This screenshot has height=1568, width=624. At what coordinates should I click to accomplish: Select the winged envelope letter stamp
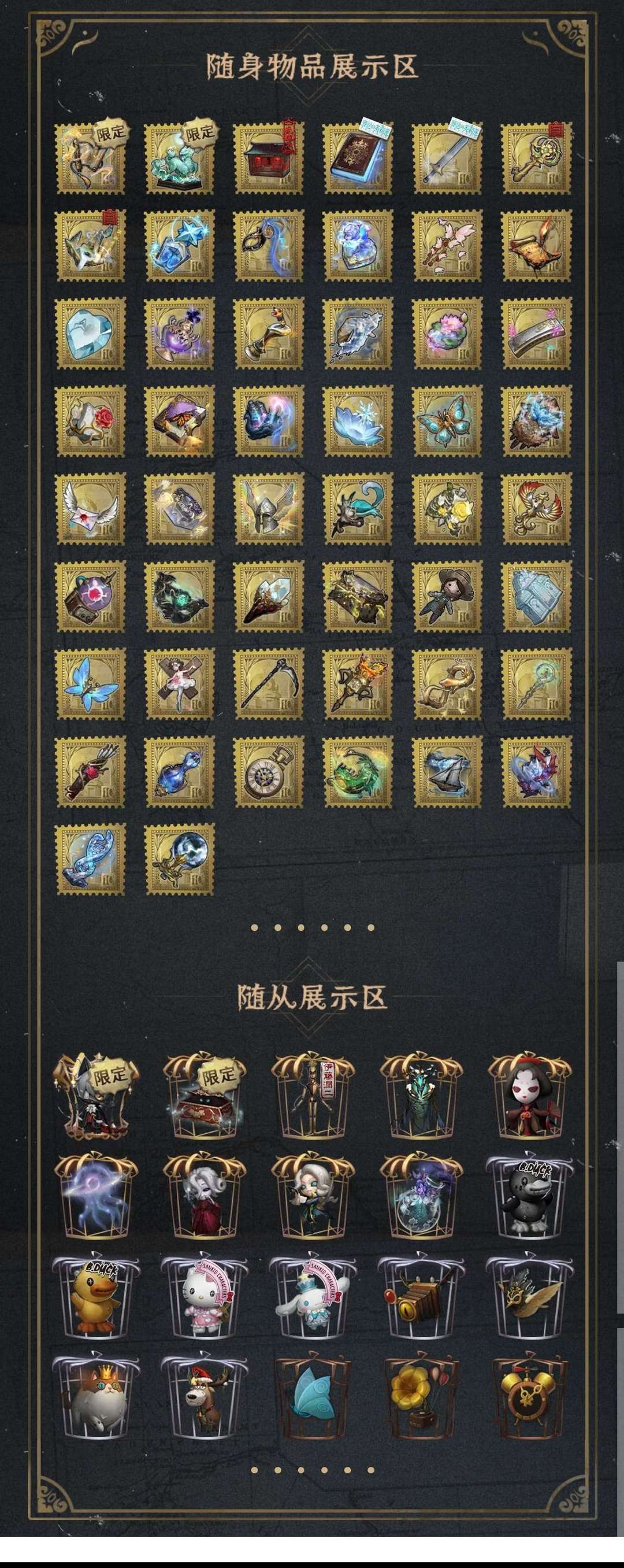(91, 508)
